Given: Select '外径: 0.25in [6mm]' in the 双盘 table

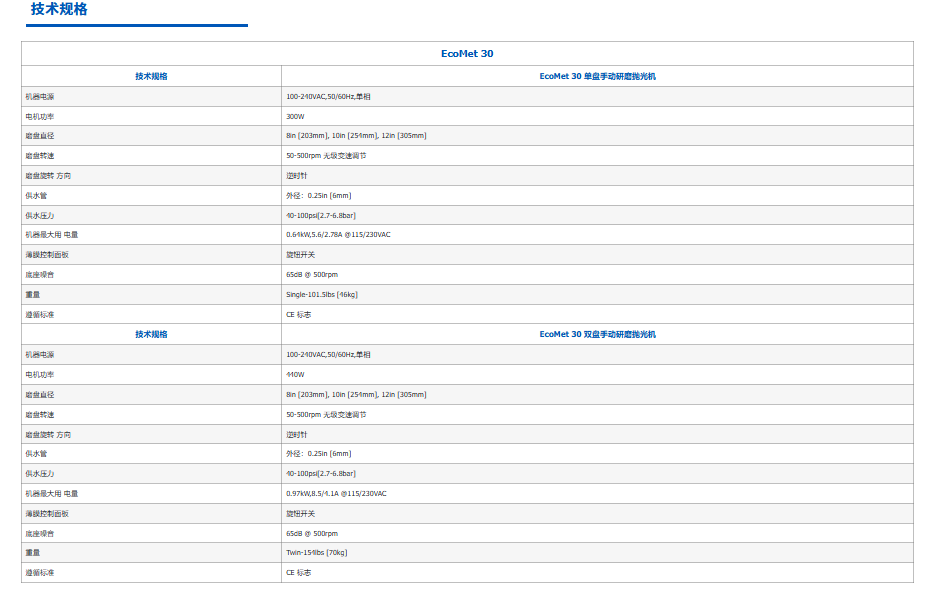Looking at the screenshot, I should [x=319, y=454].
